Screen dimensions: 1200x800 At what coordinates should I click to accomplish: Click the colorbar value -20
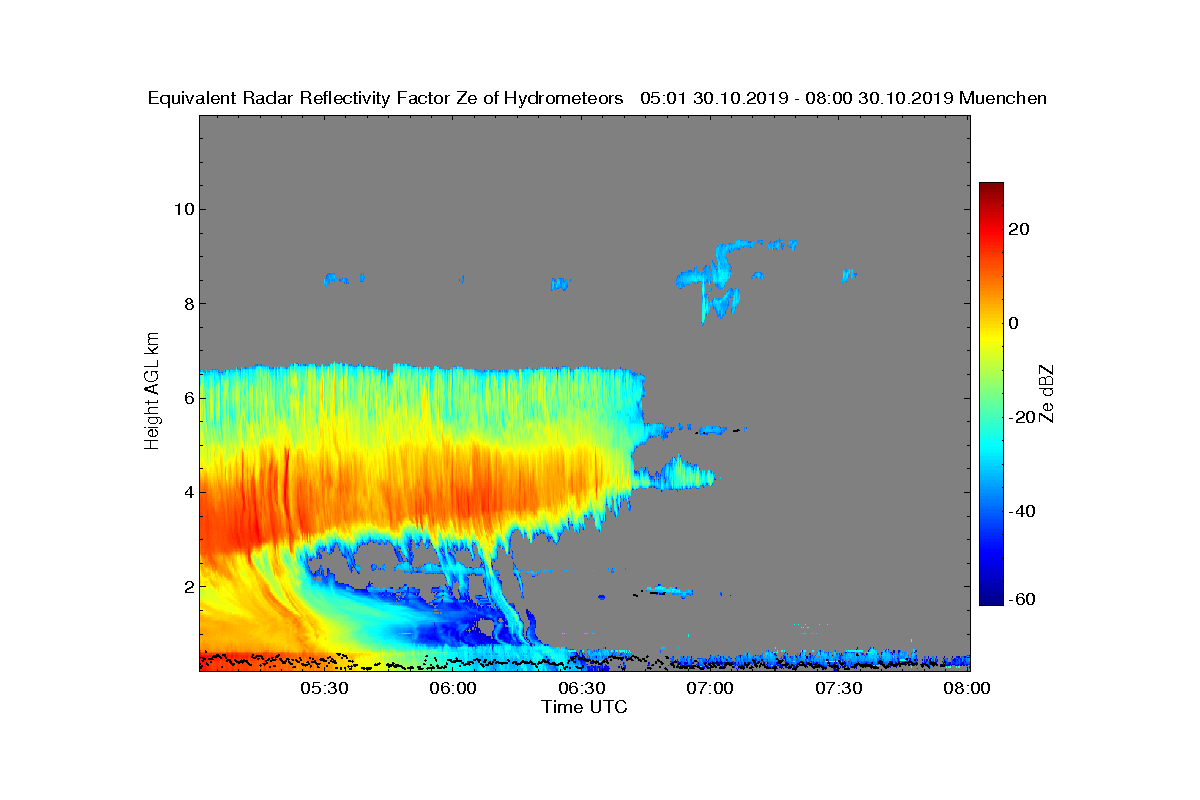tap(1023, 418)
